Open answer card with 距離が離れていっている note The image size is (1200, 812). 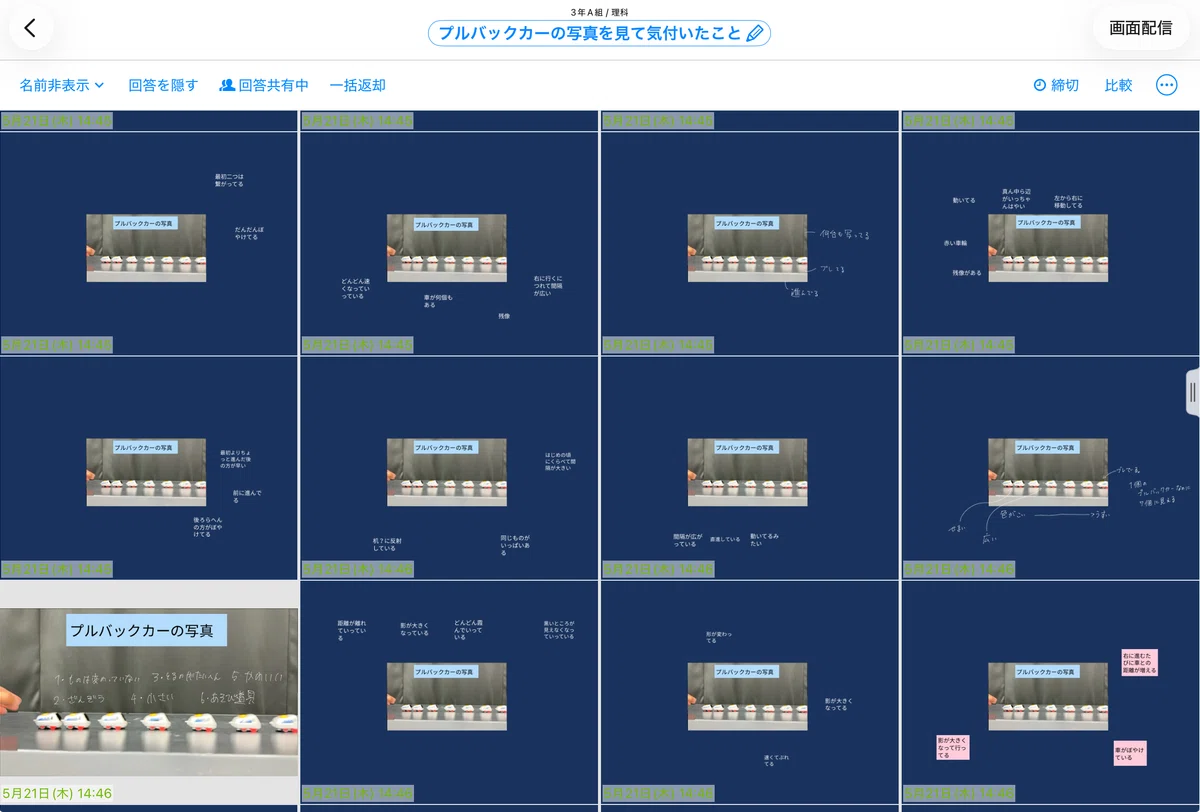point(449,692)
